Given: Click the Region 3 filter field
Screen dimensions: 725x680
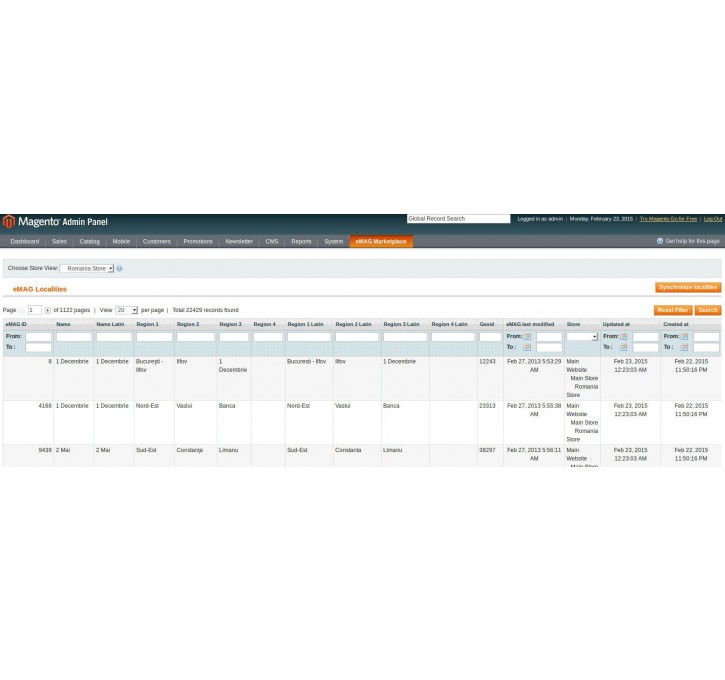Looking at the screenshot, I should tap(234, 337).
